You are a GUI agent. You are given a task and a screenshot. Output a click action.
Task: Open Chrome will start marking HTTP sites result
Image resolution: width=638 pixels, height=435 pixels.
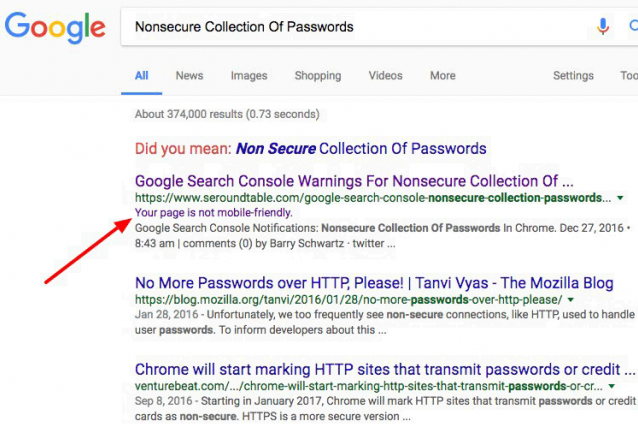click(385, 369)
